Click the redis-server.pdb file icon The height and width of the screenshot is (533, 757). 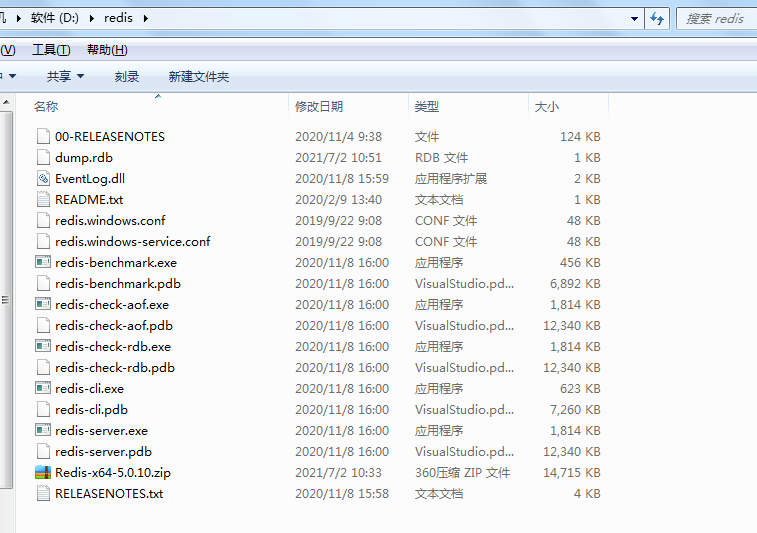43,451
